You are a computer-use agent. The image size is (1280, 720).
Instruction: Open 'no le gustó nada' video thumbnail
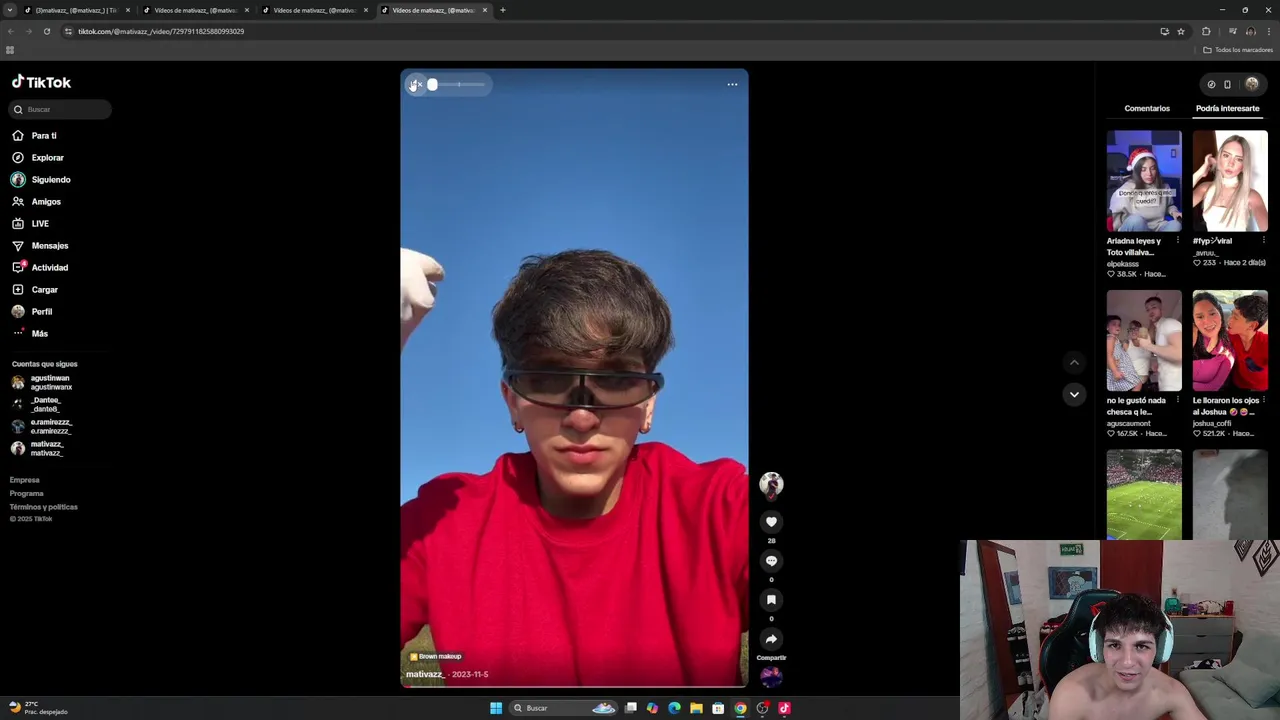click(1144, 341)
